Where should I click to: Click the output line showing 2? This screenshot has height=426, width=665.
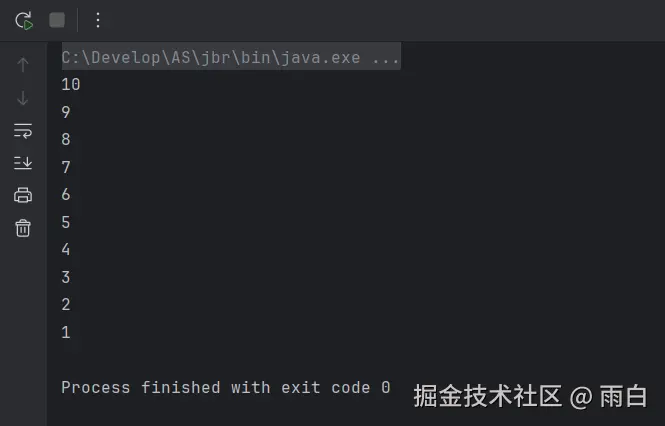pyautogui.click(x=66, y=304)
